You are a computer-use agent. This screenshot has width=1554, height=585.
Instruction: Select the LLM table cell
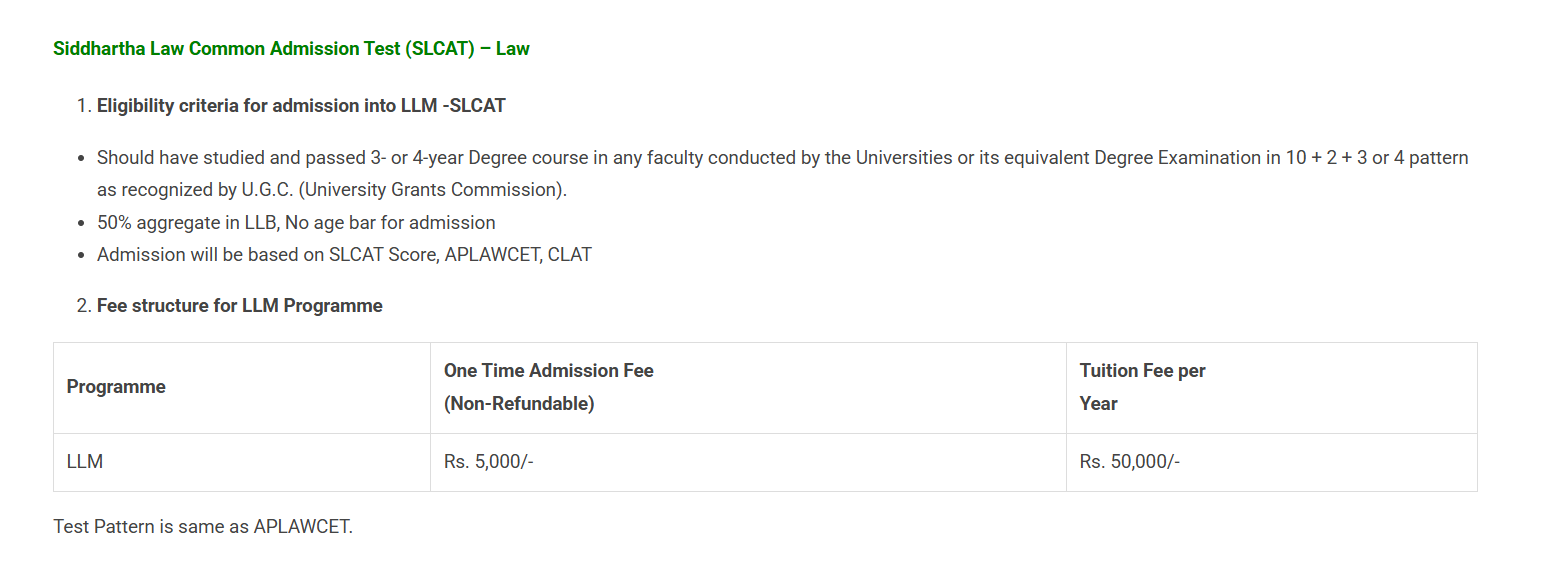(x=242, y=463)
